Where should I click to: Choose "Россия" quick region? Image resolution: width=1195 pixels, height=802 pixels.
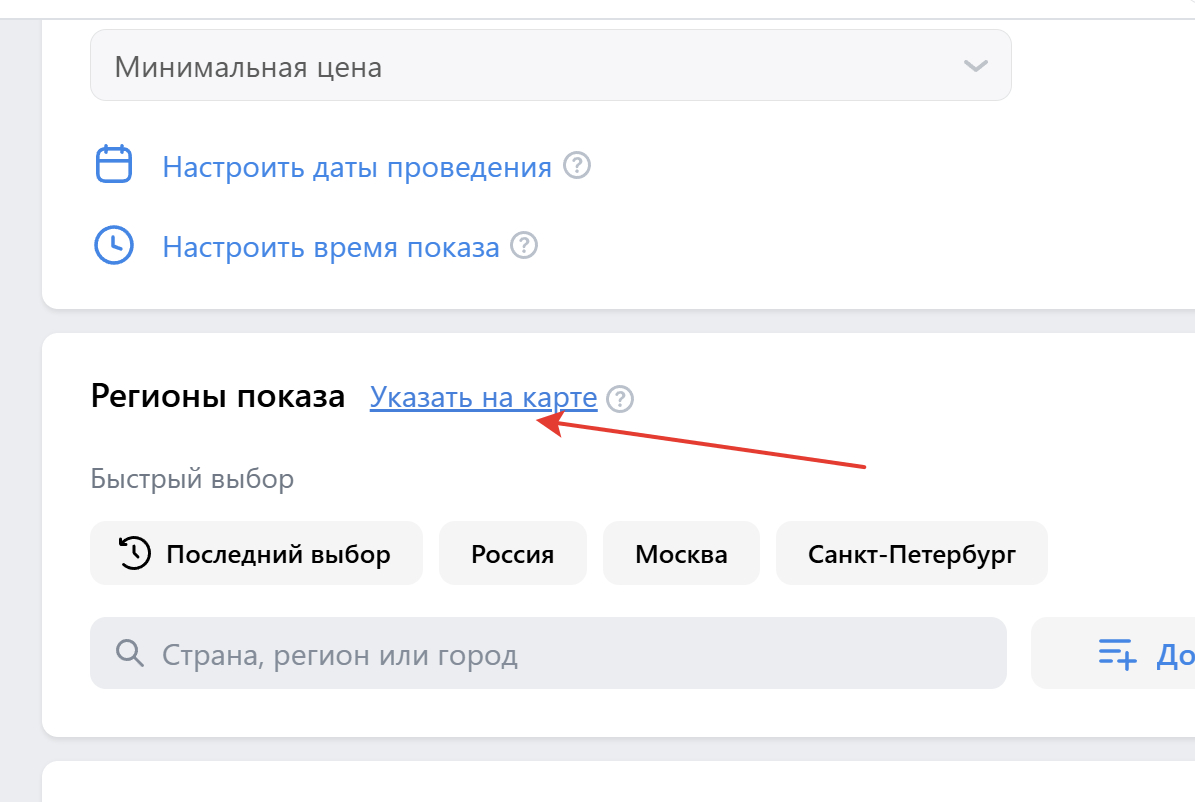tap(512, 553)
